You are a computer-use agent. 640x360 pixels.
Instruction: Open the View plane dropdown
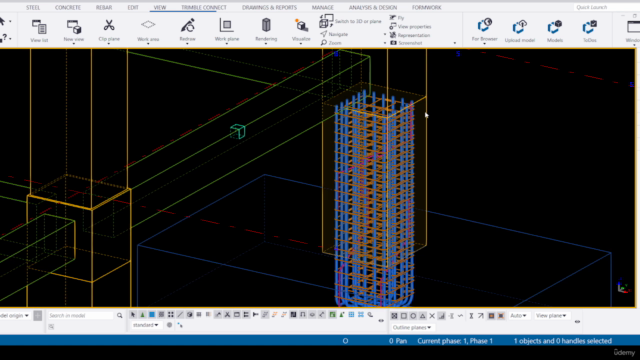(x=551, y=316)
